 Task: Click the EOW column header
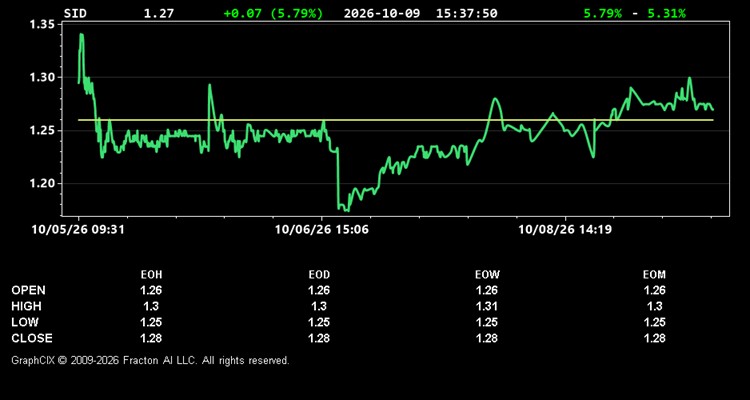pos(487,275)
